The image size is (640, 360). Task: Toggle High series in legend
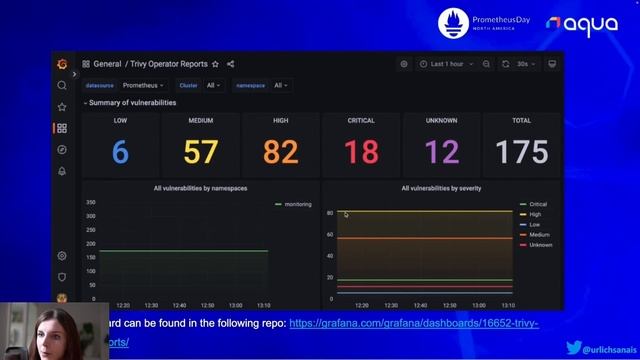click(535, 214)
